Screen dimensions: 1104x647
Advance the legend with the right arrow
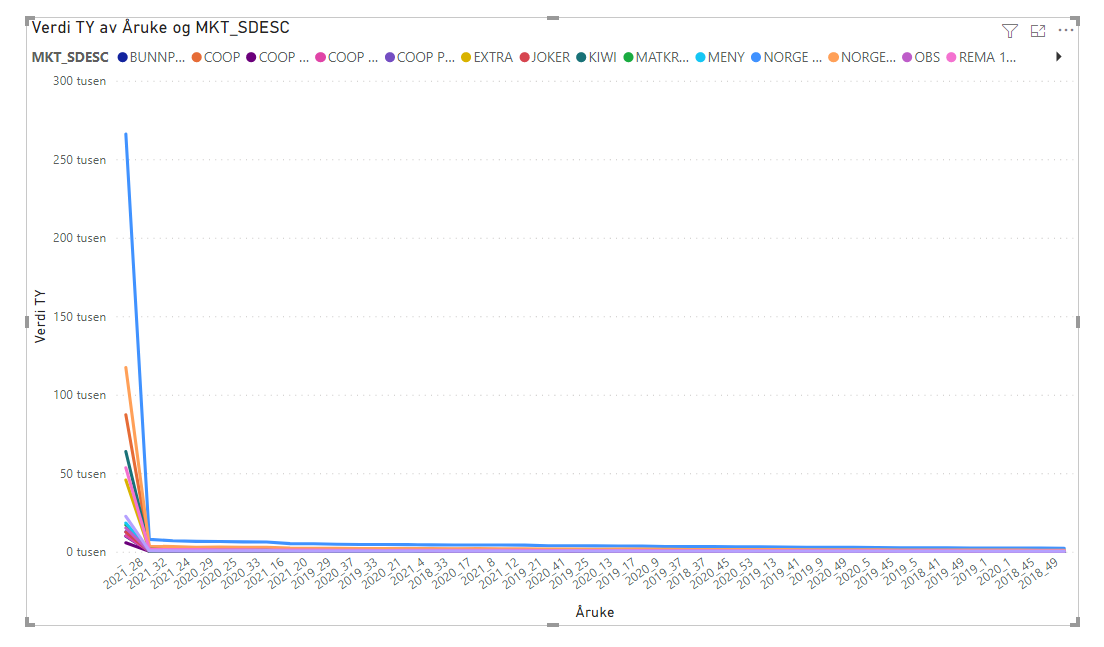1058,57
